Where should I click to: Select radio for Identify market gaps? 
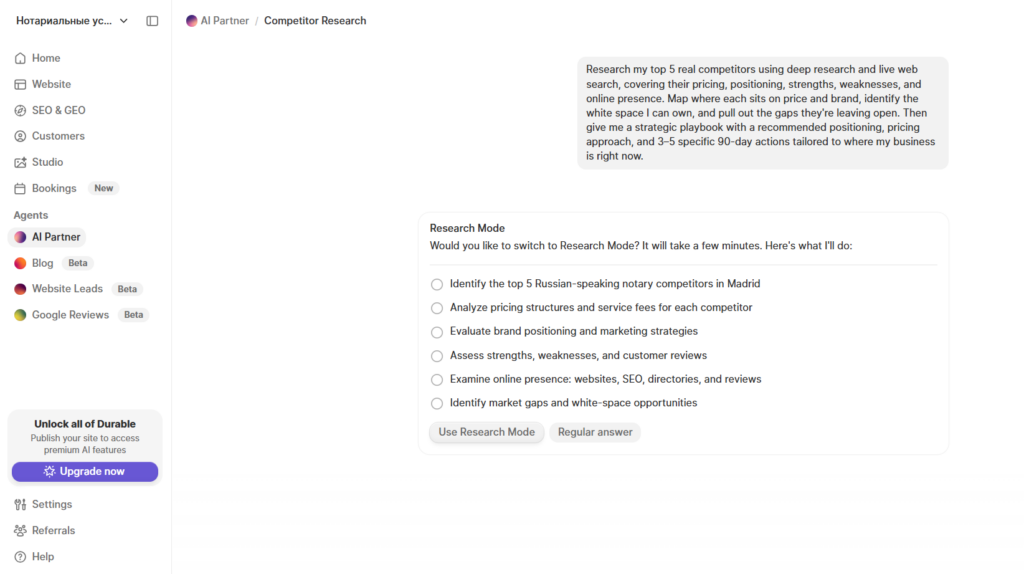point(437,404)
